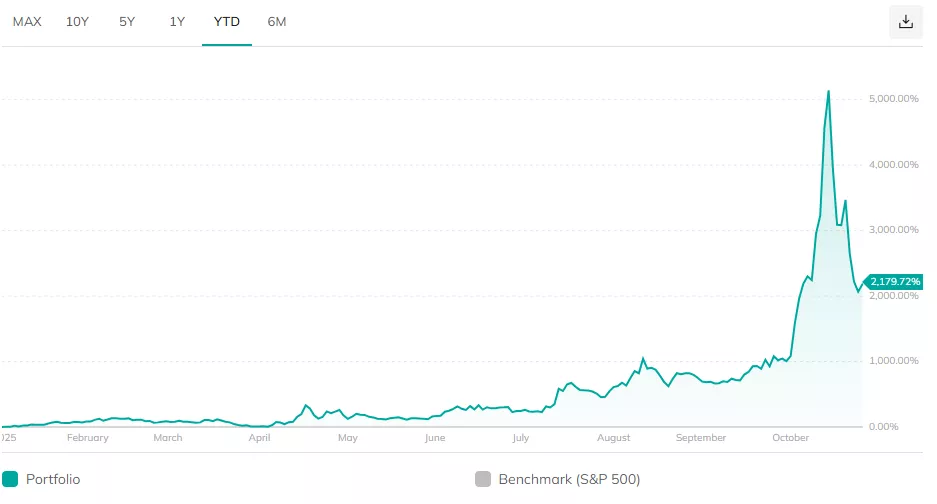Click the 3,000.00% y-axis label

coord(894,230)
